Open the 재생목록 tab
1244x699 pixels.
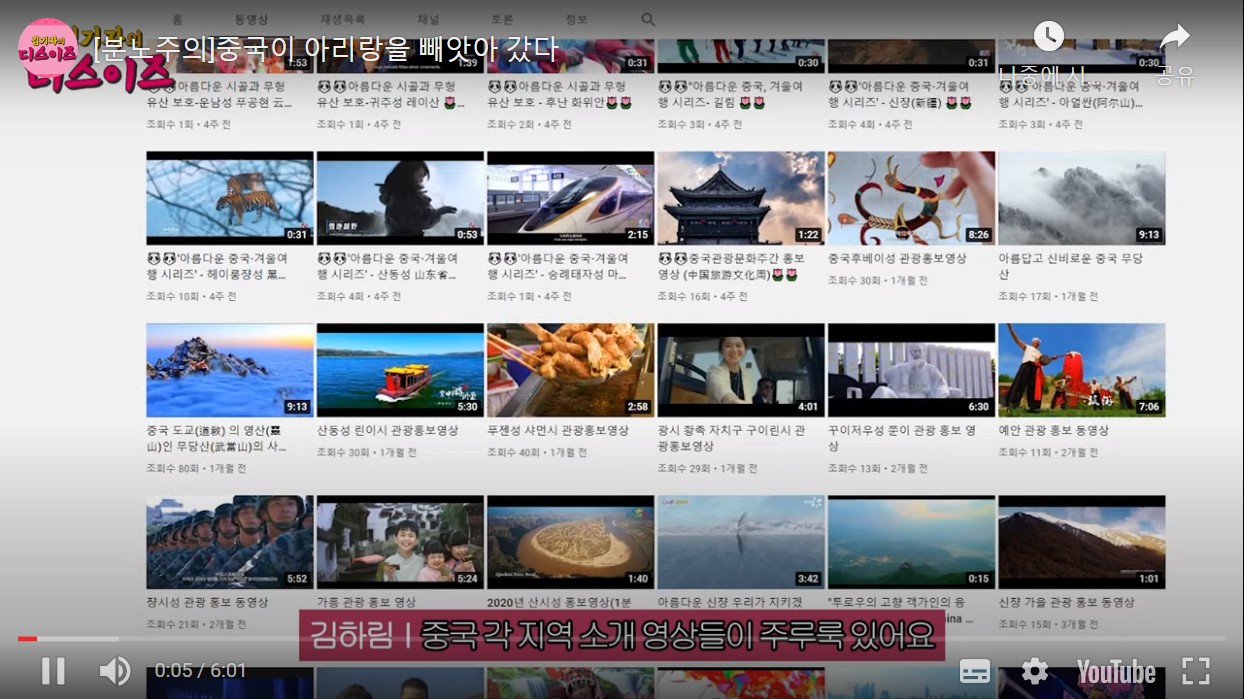(x=342, y=19)
